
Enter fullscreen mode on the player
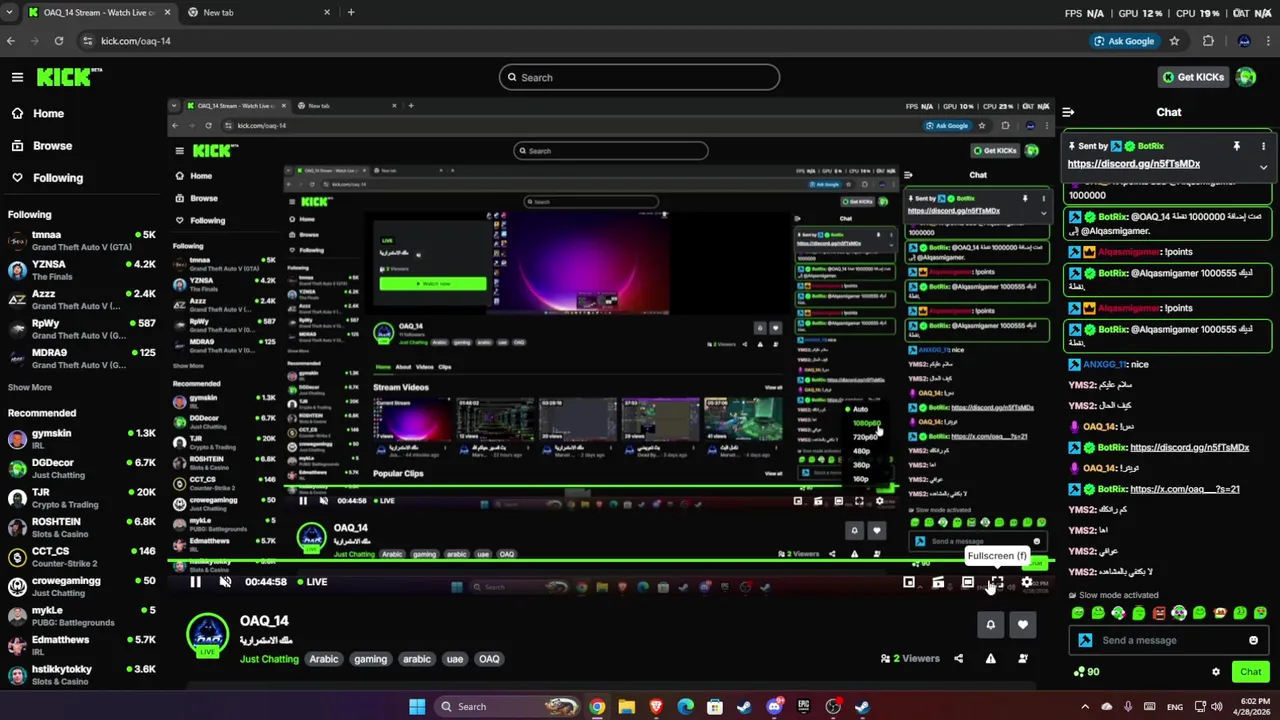pyautogui.click(x=997, y=582)
